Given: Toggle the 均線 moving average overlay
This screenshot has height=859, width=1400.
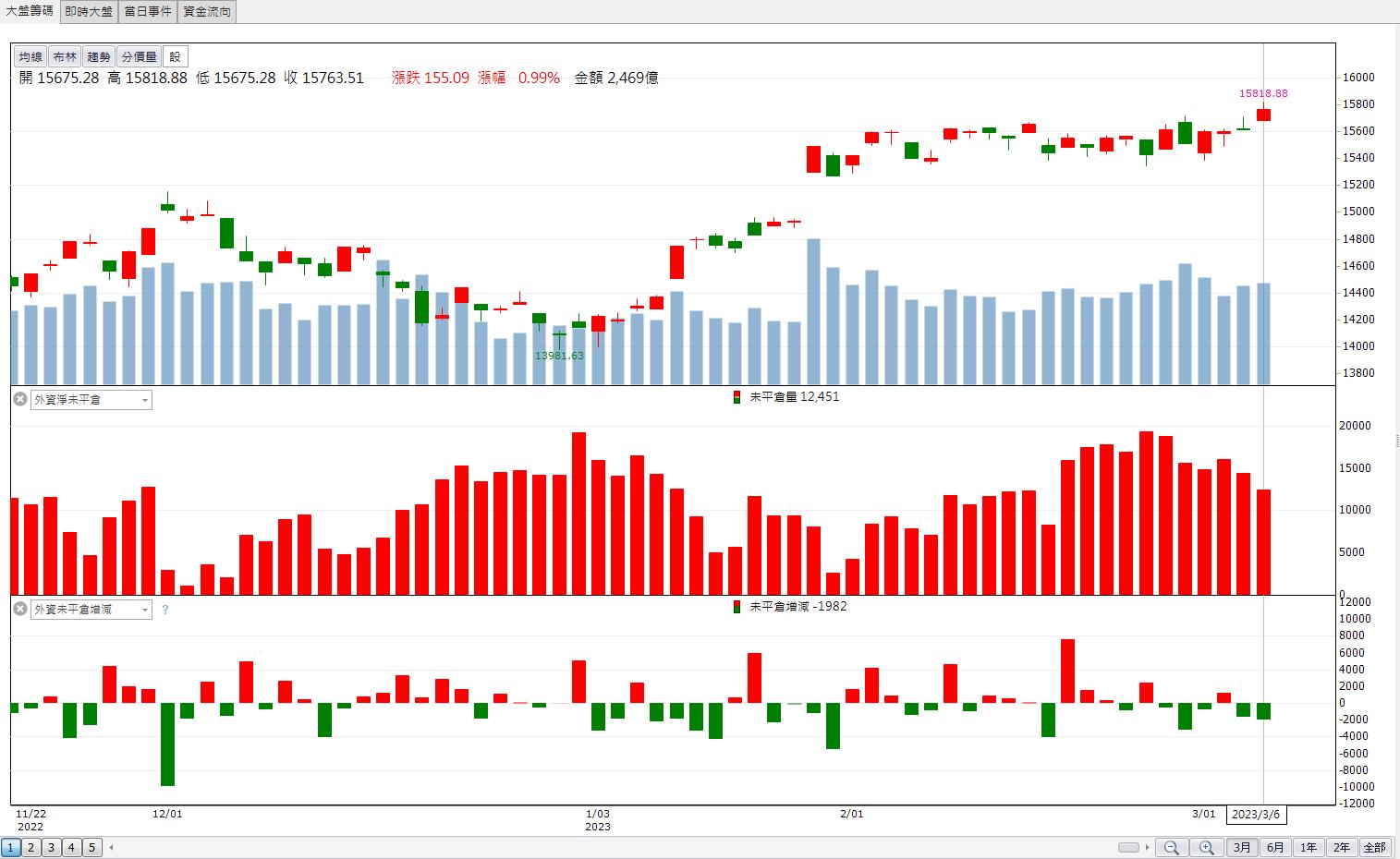Looking at the screenshot, I should [x=31, y=57].
